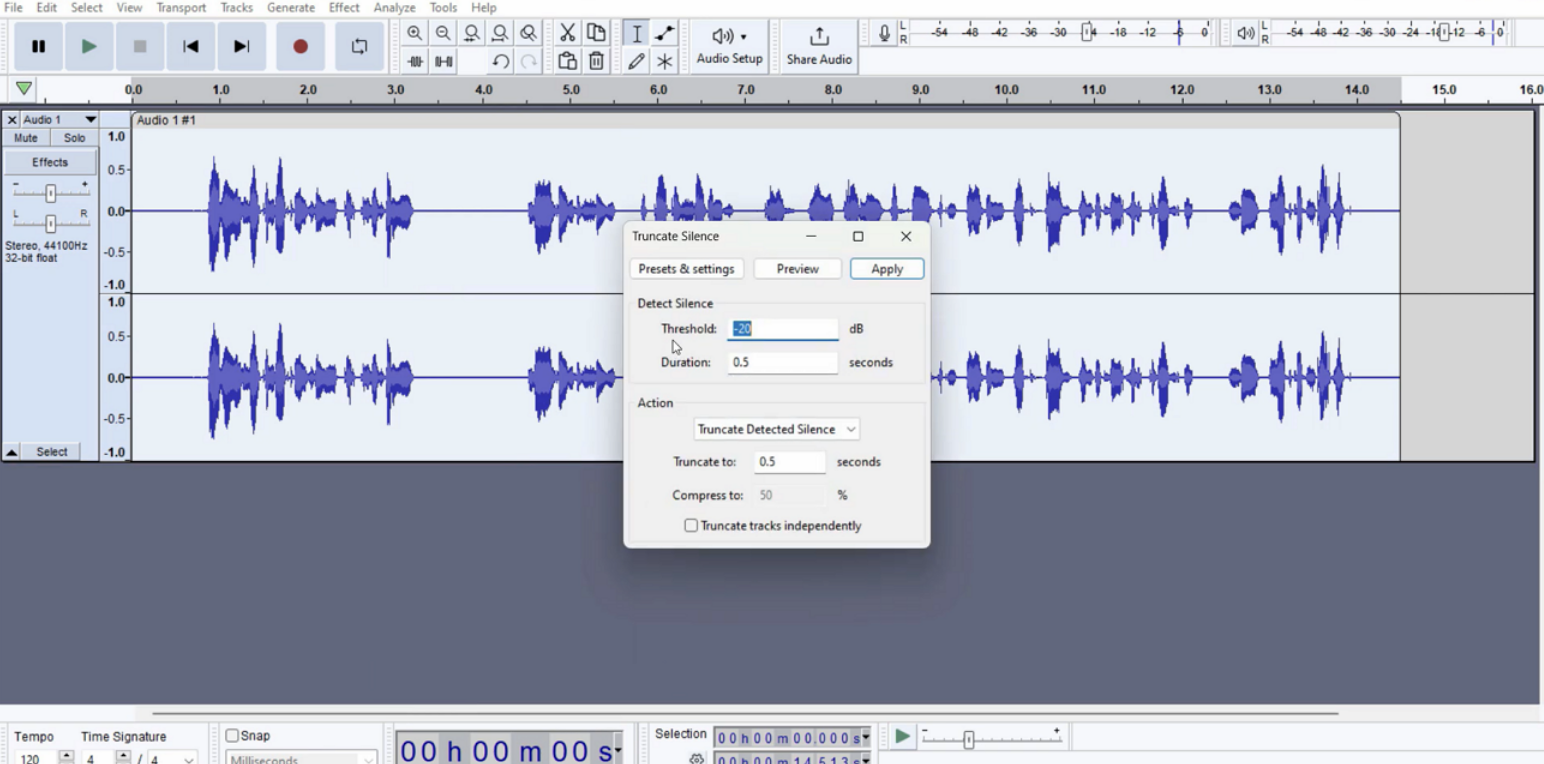Adjust the track pan slider
1544x764 pixels.
50,224
